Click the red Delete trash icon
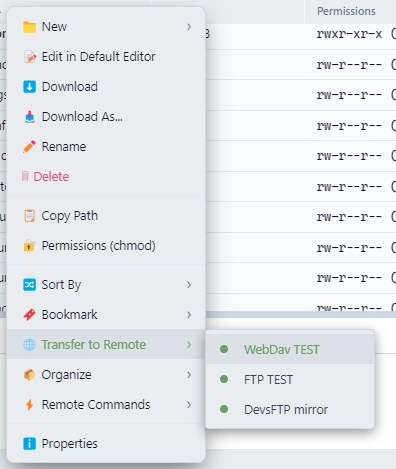Image resolution: width=396 pixels, height=469 pixels. tap(25, 176)
